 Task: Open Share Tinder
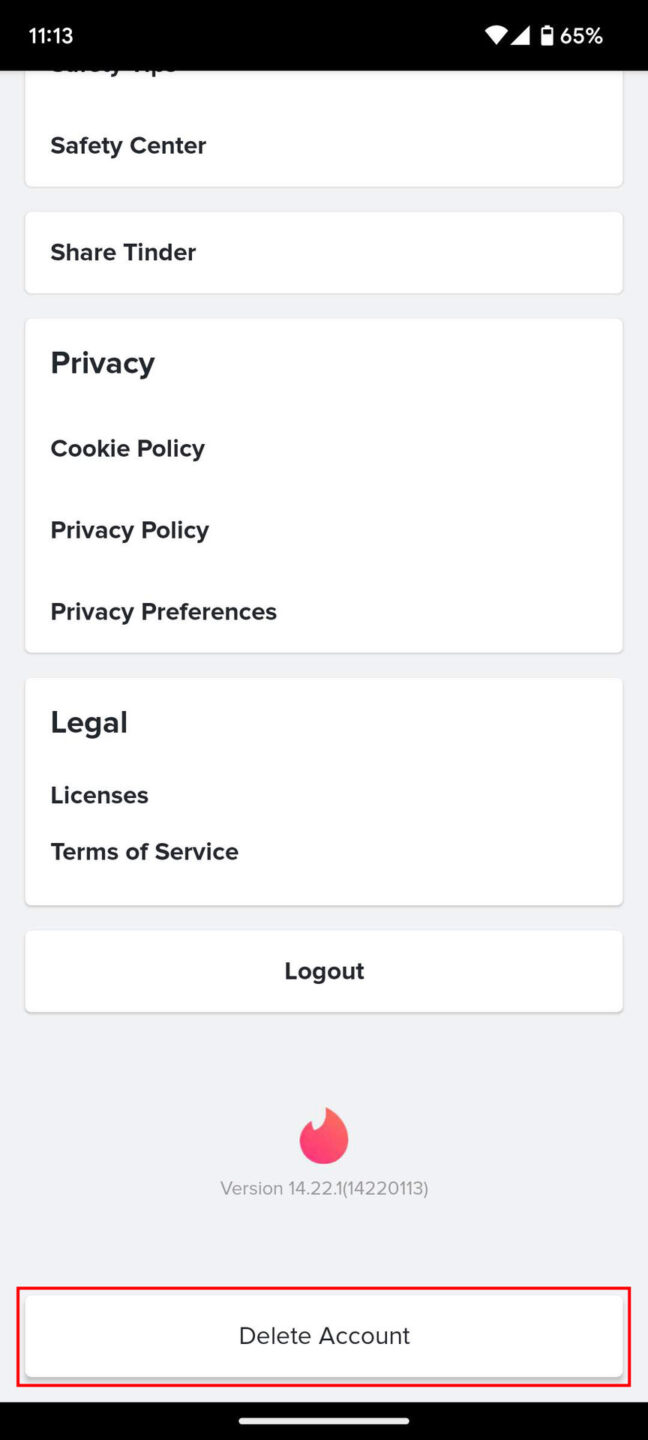(x=122, y=252)
